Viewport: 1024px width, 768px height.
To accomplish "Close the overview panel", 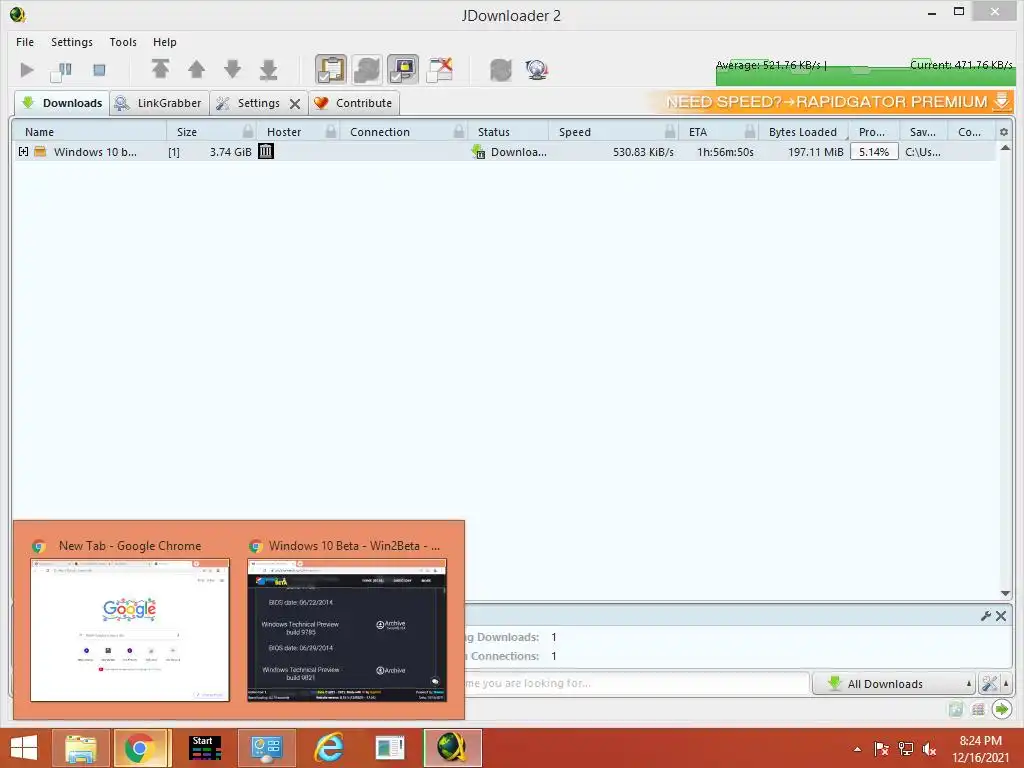I will [x=1001, y=616].
